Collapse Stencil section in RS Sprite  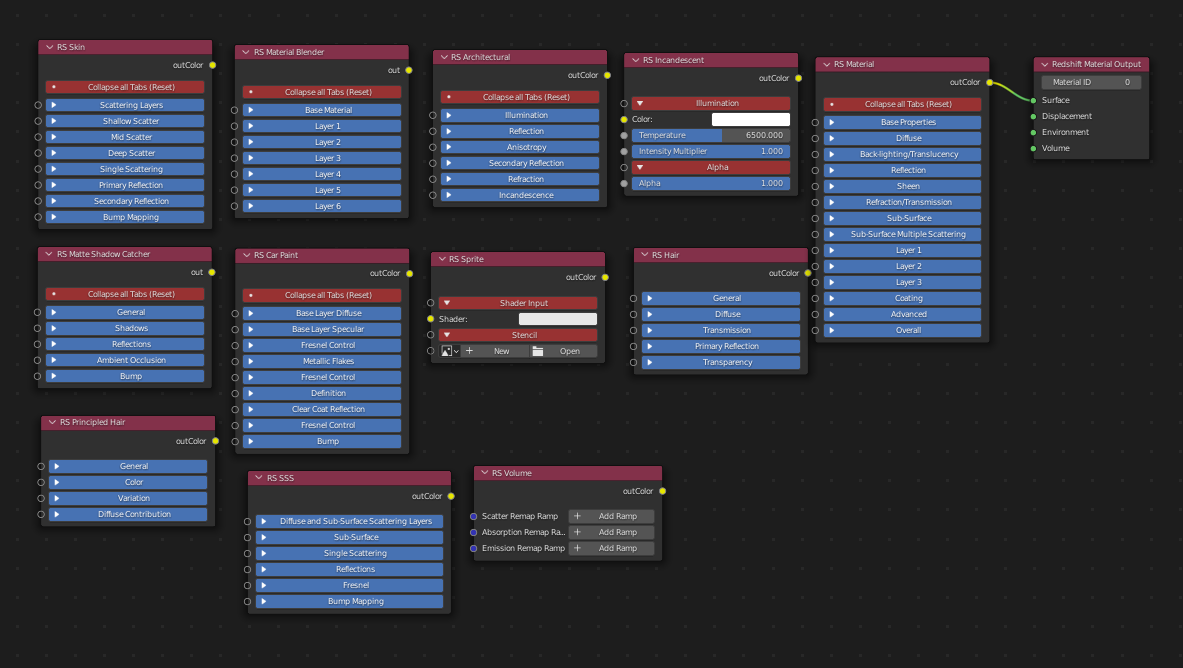pyautogui.click(x=518, y=335)
